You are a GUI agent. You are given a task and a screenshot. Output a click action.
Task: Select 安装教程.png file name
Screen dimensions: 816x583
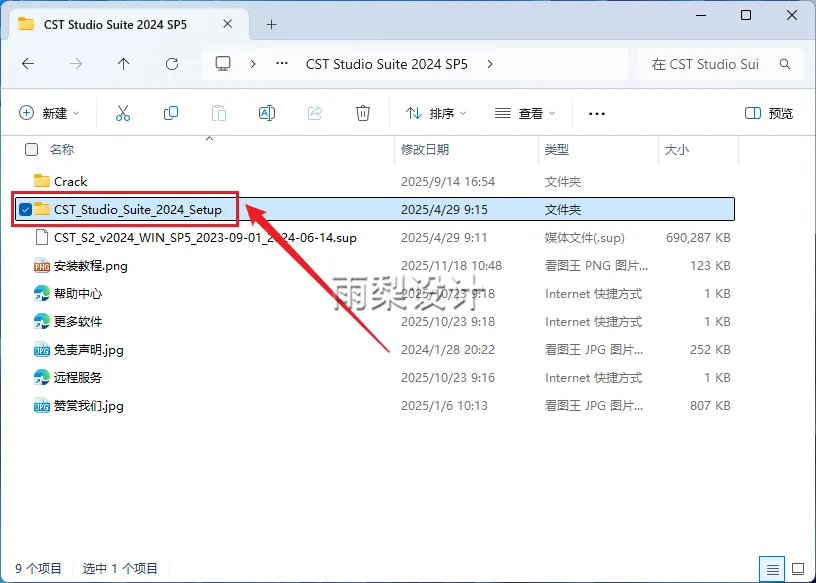[x=91, y=266]
